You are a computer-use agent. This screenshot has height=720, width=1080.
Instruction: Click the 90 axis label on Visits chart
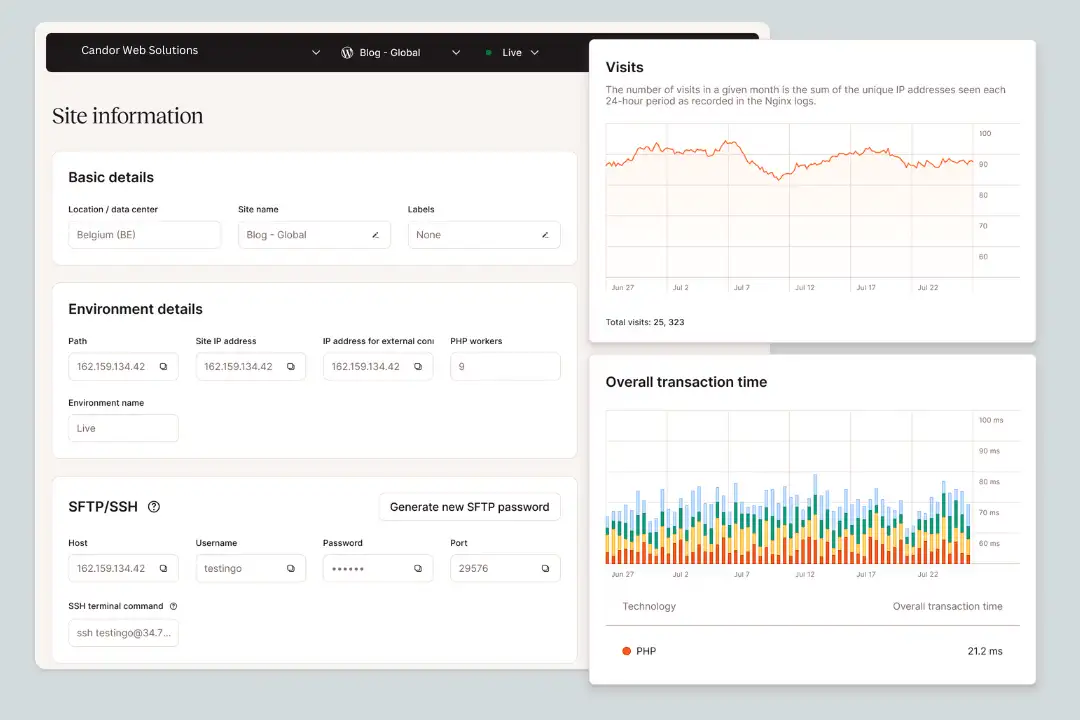[x=984, y=165]
